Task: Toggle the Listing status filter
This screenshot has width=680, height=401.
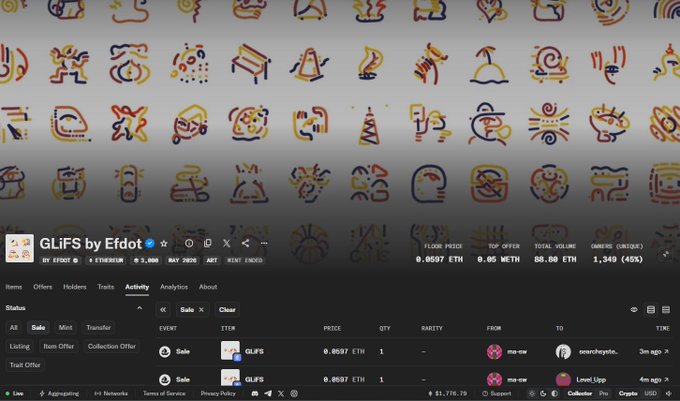Action: [20, 346]
